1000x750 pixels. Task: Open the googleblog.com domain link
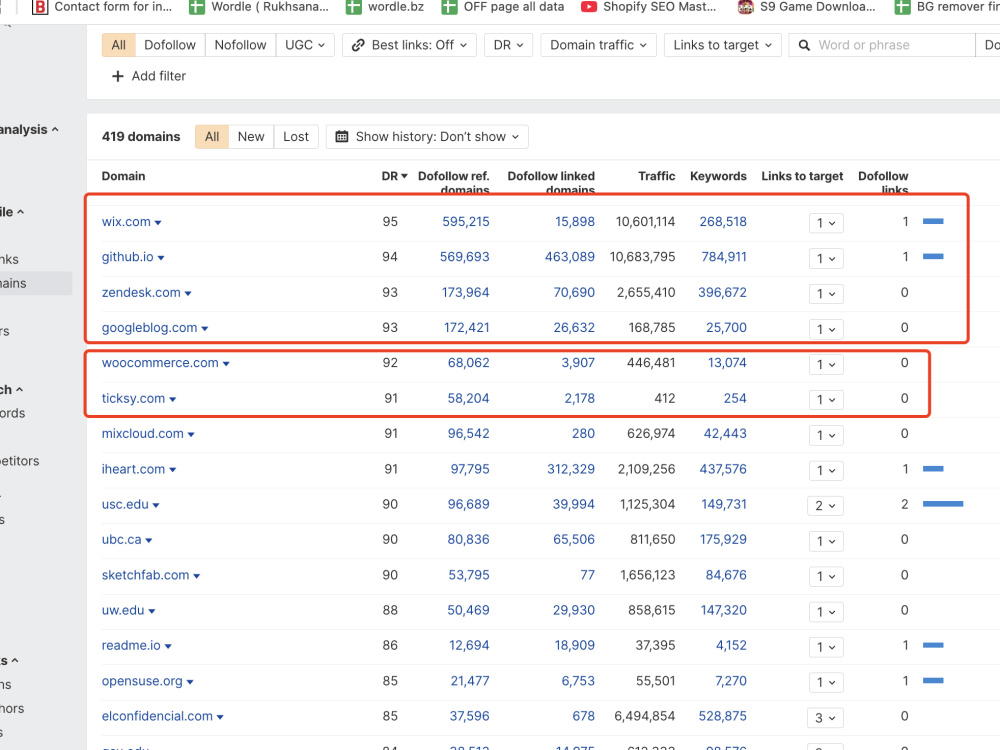click(x=149, y=328)
